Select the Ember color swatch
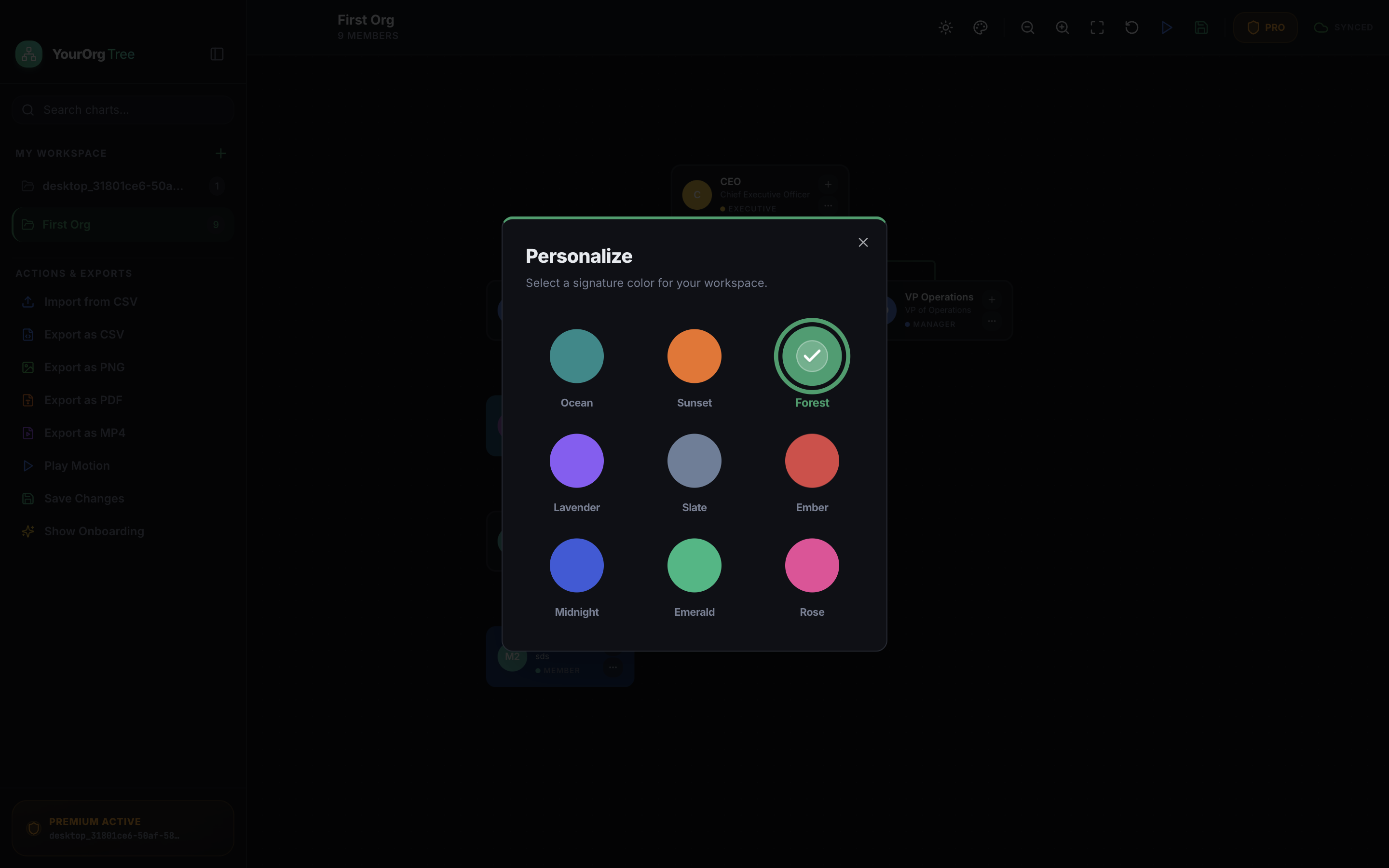Image resolution: width=1389 pixels, height=868 pixels. tap(812, 461)
